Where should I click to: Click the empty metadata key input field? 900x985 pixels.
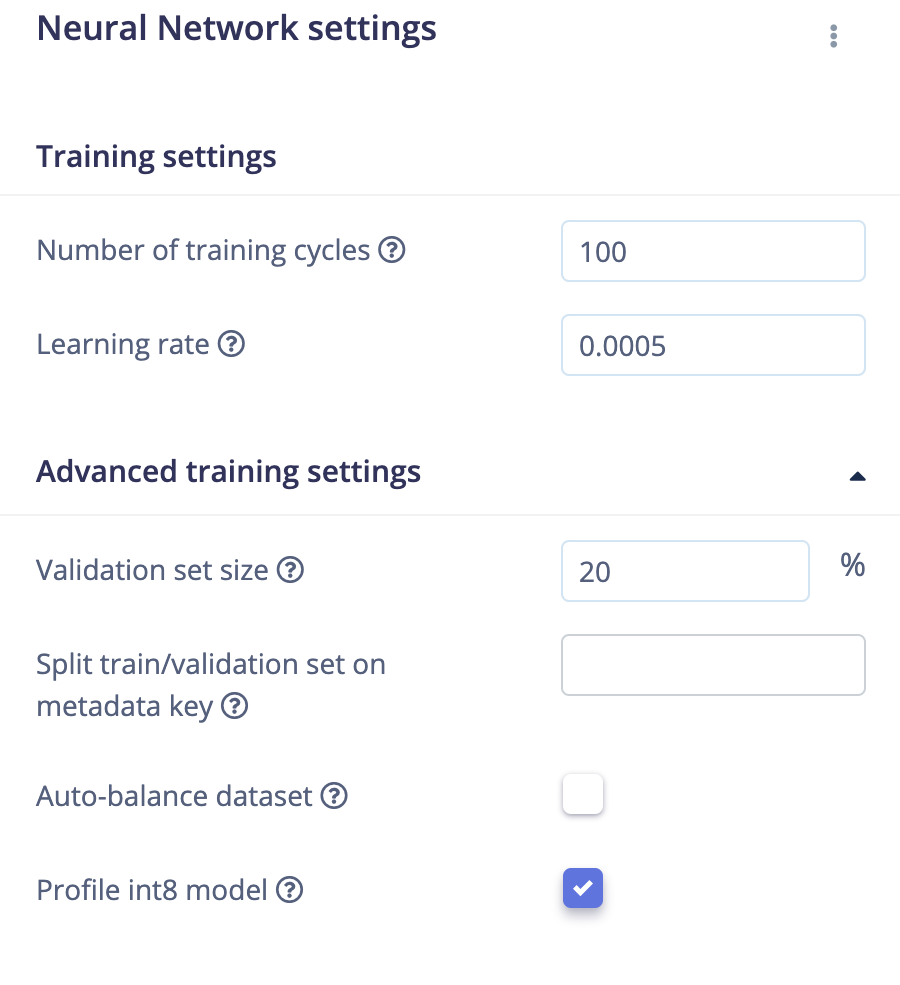pos(713,665)
